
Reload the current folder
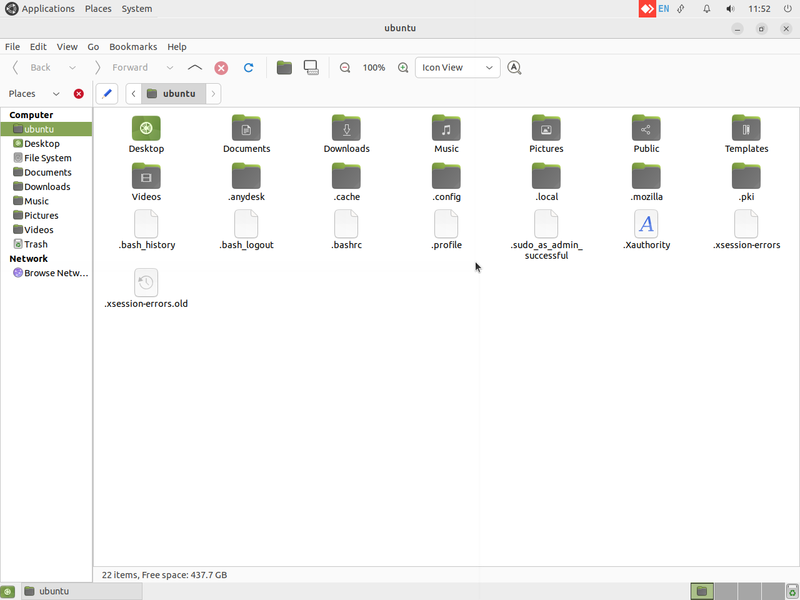248,68
